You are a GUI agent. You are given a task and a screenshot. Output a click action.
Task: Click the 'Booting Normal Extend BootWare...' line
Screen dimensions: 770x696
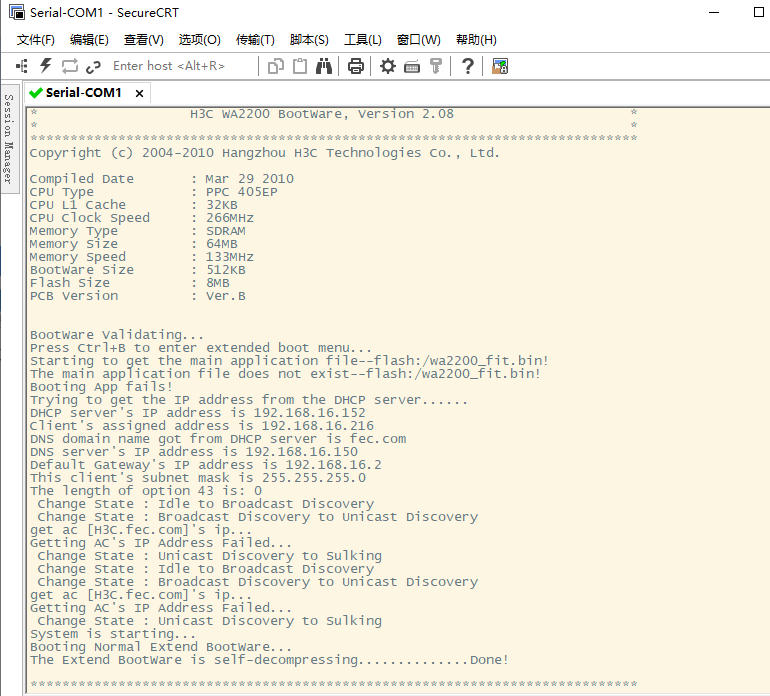pos(161,647)
